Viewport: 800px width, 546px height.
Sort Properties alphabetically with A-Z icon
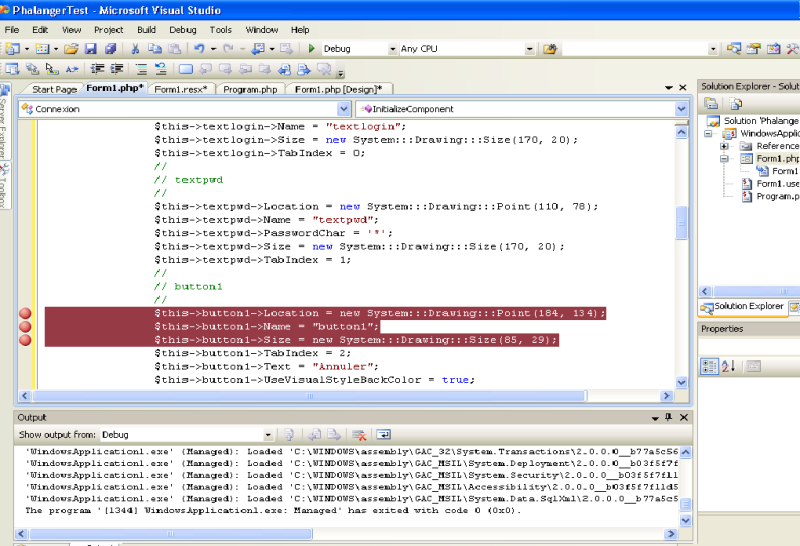click(x=728, y=367)
